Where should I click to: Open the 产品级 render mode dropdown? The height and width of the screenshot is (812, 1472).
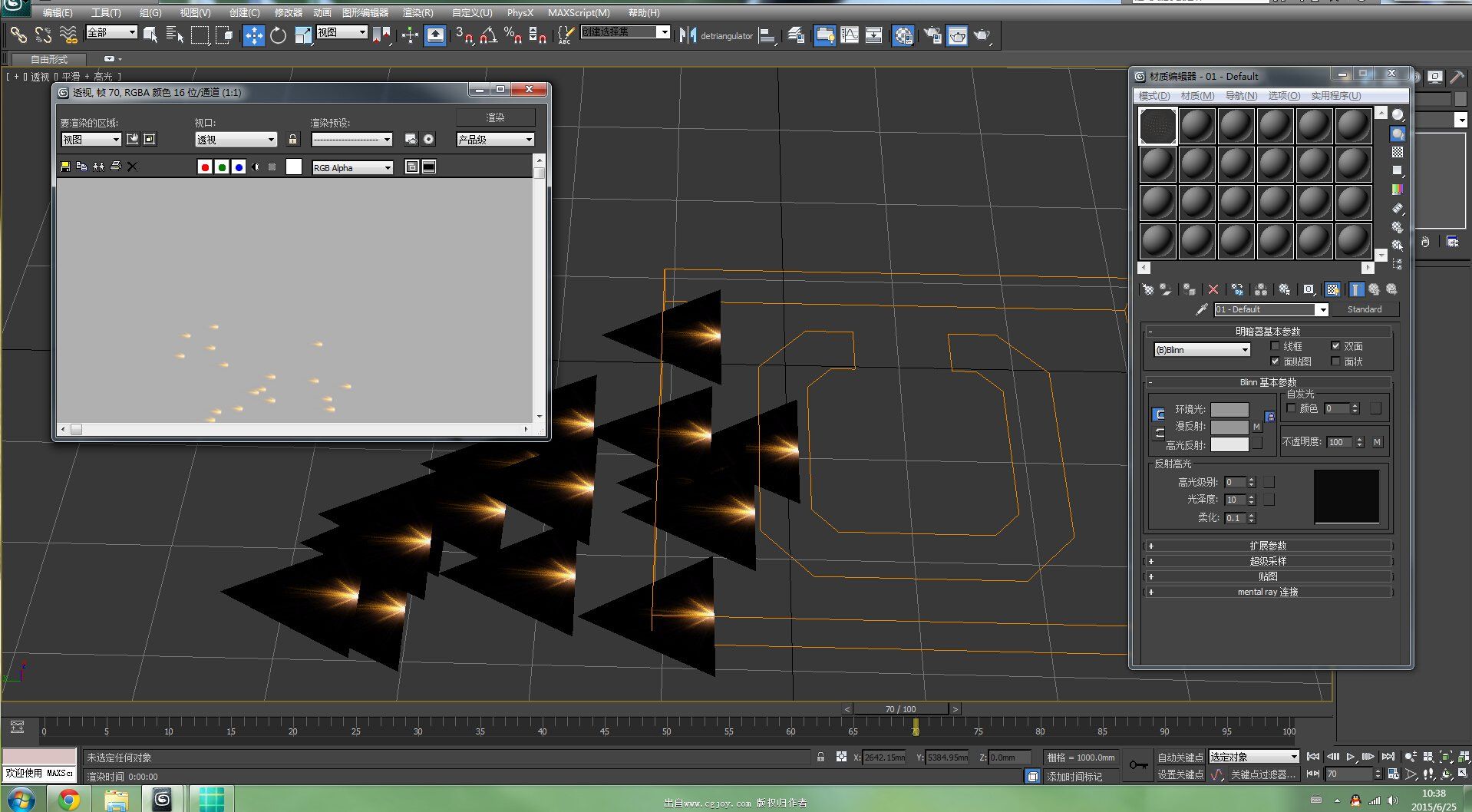(x=495, y=140)
